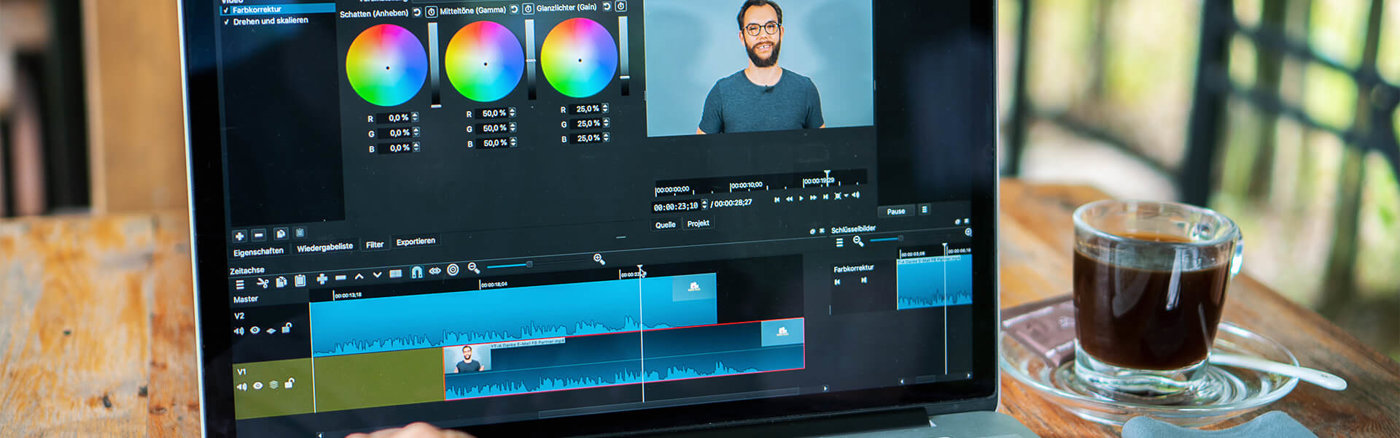Toggle the V1 track lock
This screenshot has width=1400, height=438.
click(x=289, y=383)
